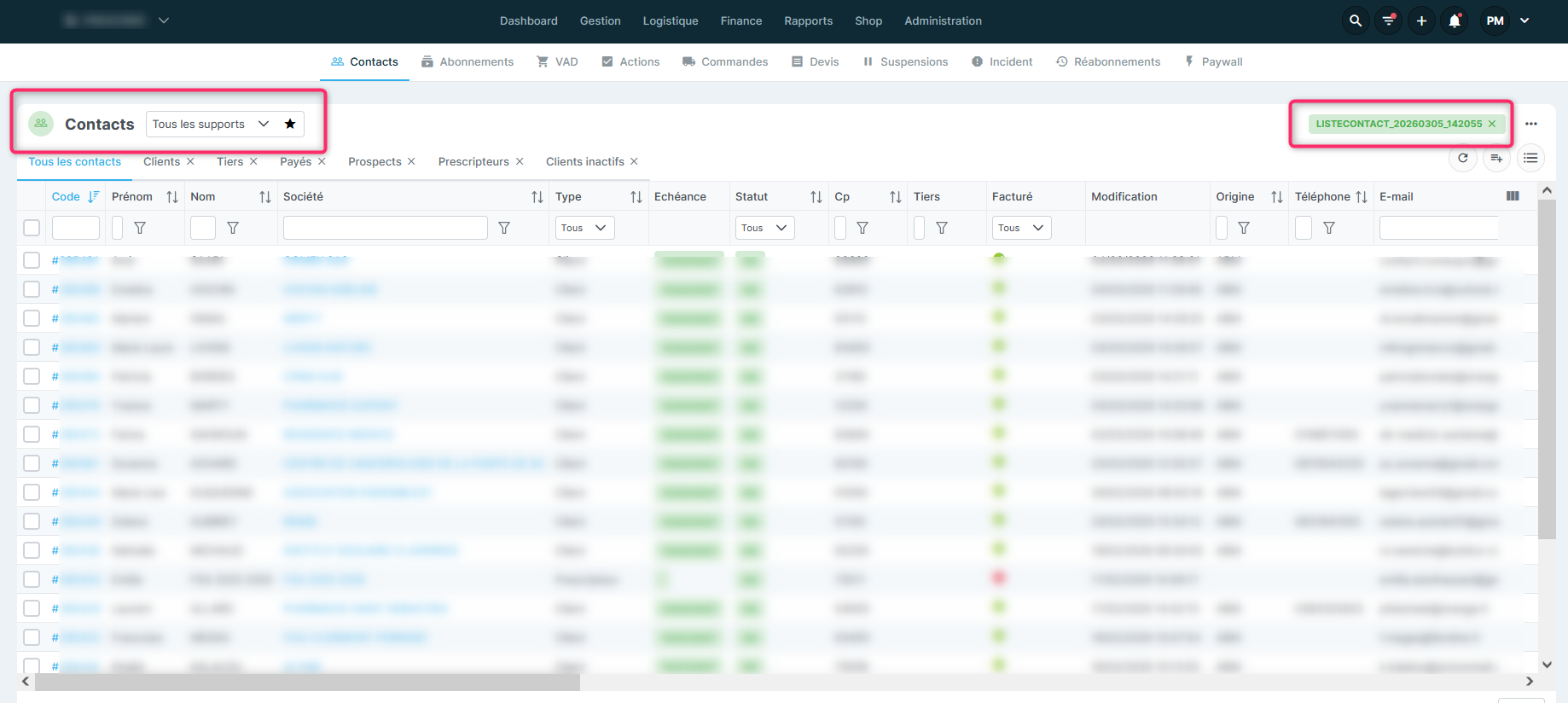
Task: Check the second contact row checkbox
Action: pos(32,289)
